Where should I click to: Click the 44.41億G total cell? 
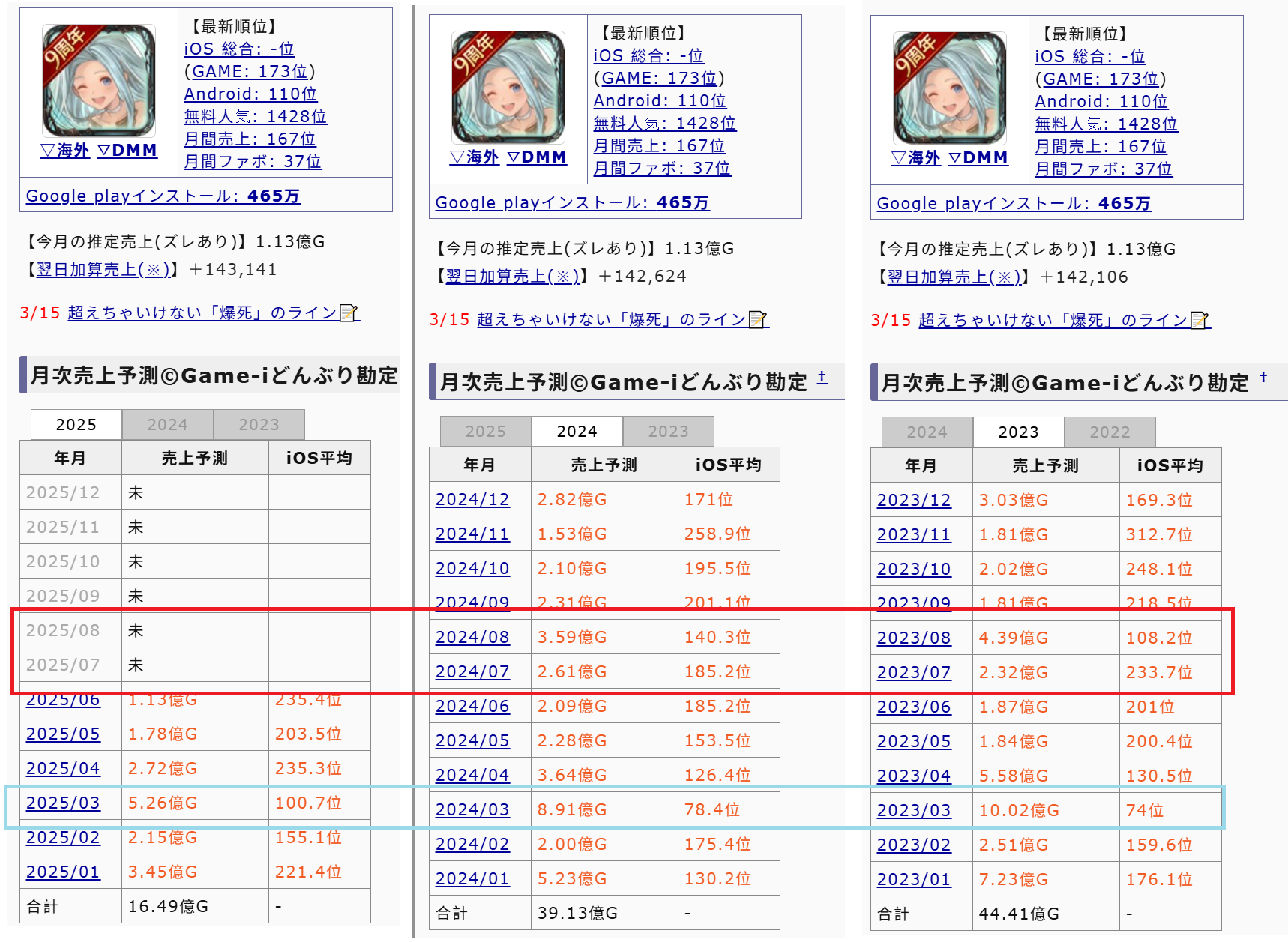point(1046,914)
